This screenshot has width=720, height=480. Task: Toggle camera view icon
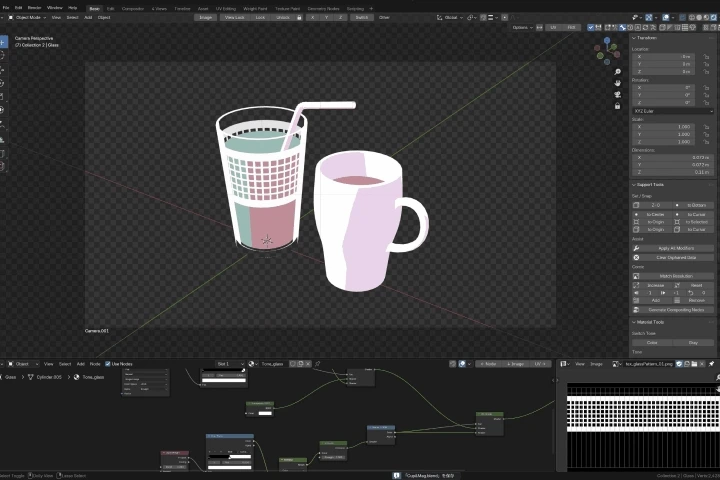[x=618, y=95]
